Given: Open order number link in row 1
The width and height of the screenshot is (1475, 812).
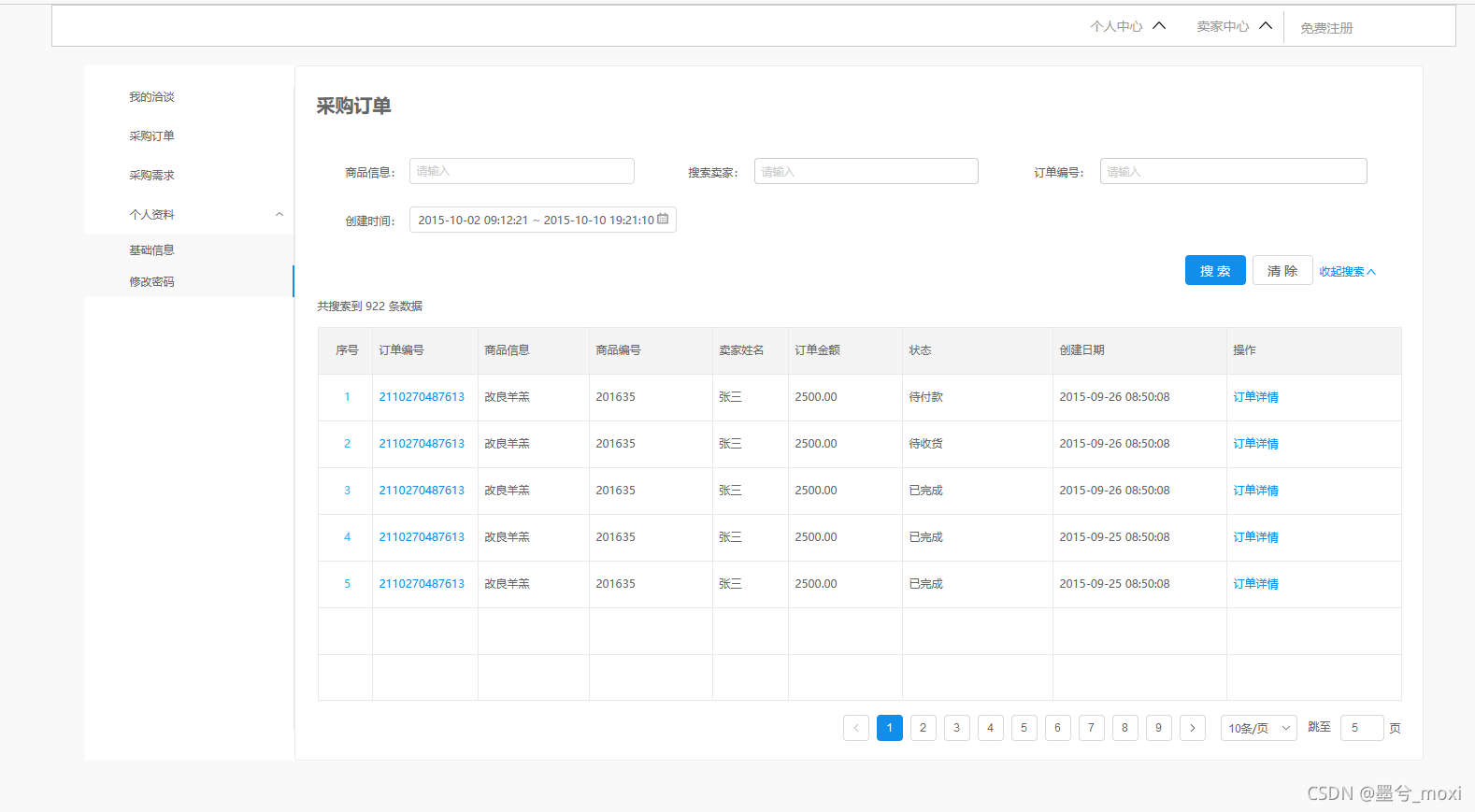Looking at the screenshot, I should pyautogui.click(x=422, y=397).
